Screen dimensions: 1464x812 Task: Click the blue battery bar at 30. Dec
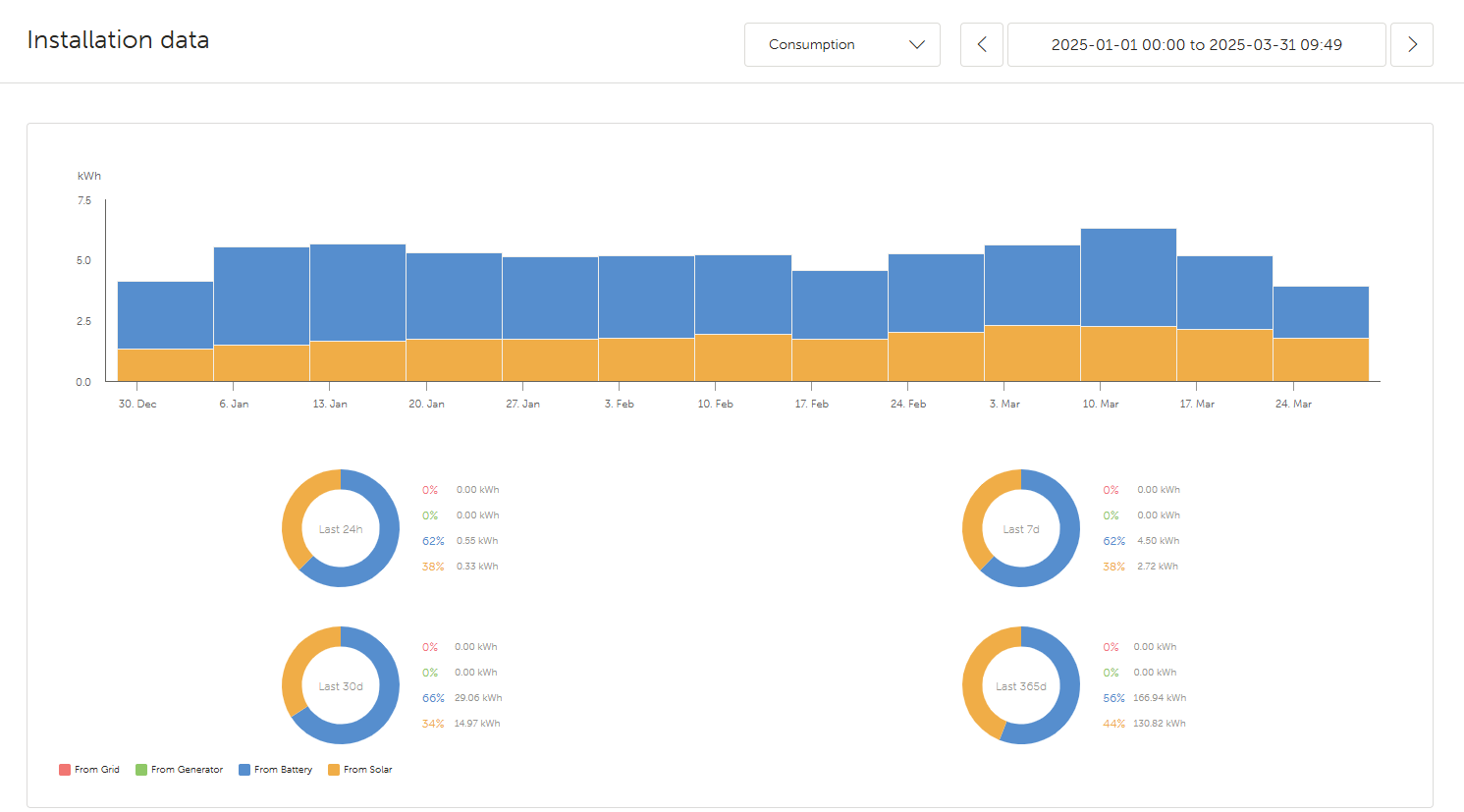pyautogui.click(x=165, y=314)
